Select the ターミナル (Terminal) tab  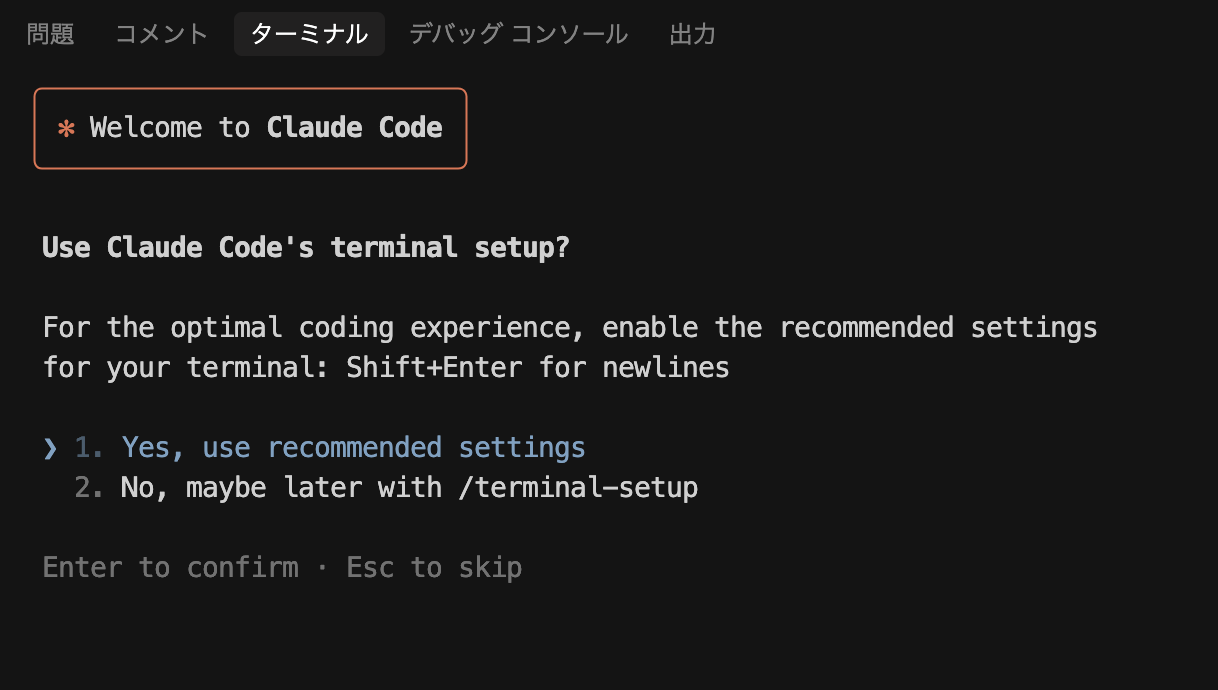308,33
